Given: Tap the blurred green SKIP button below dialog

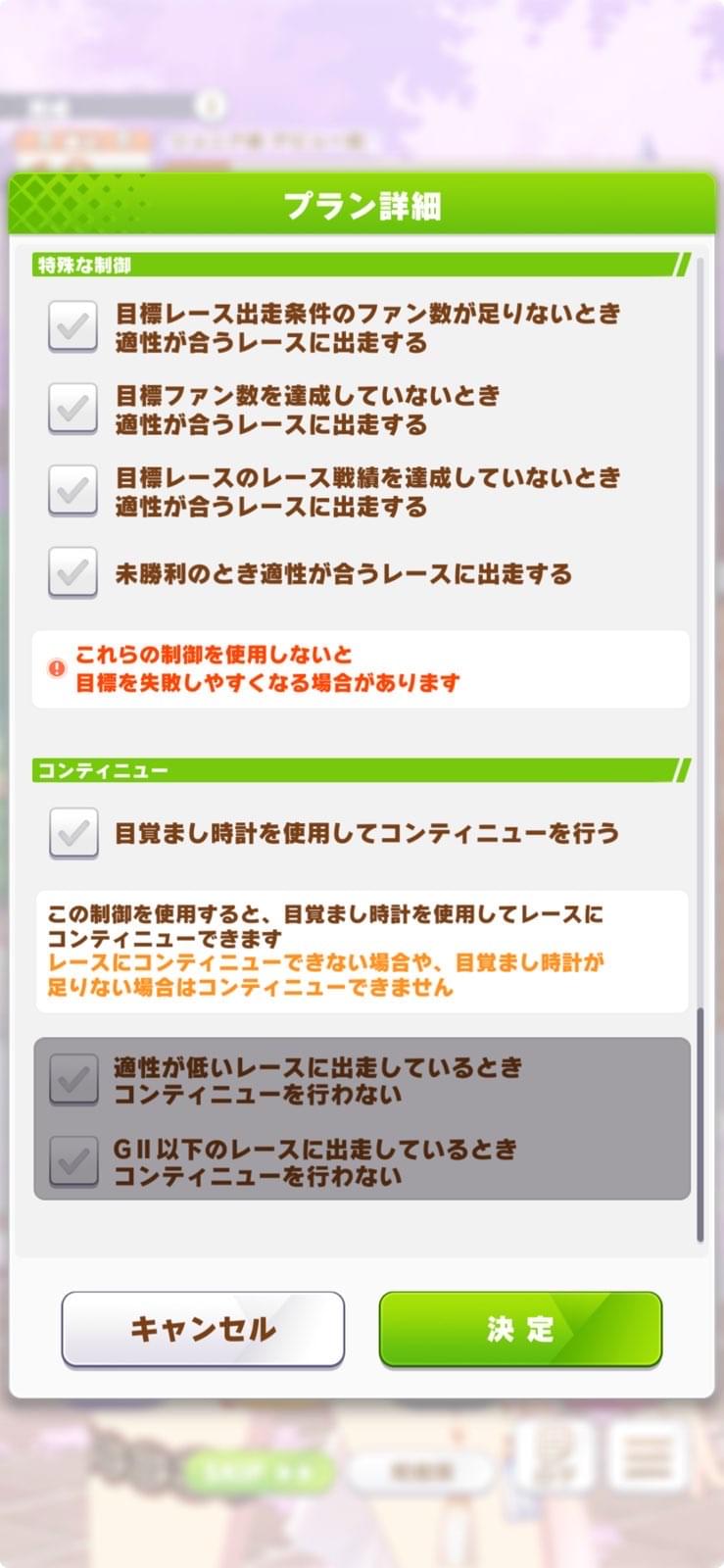Looking at the screenshot, I should point(257,1471).
